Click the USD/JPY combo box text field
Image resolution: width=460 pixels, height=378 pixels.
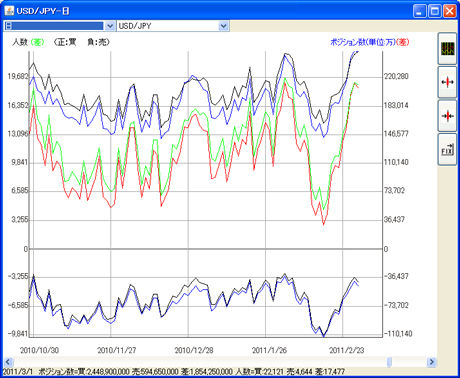click(168, 26)
